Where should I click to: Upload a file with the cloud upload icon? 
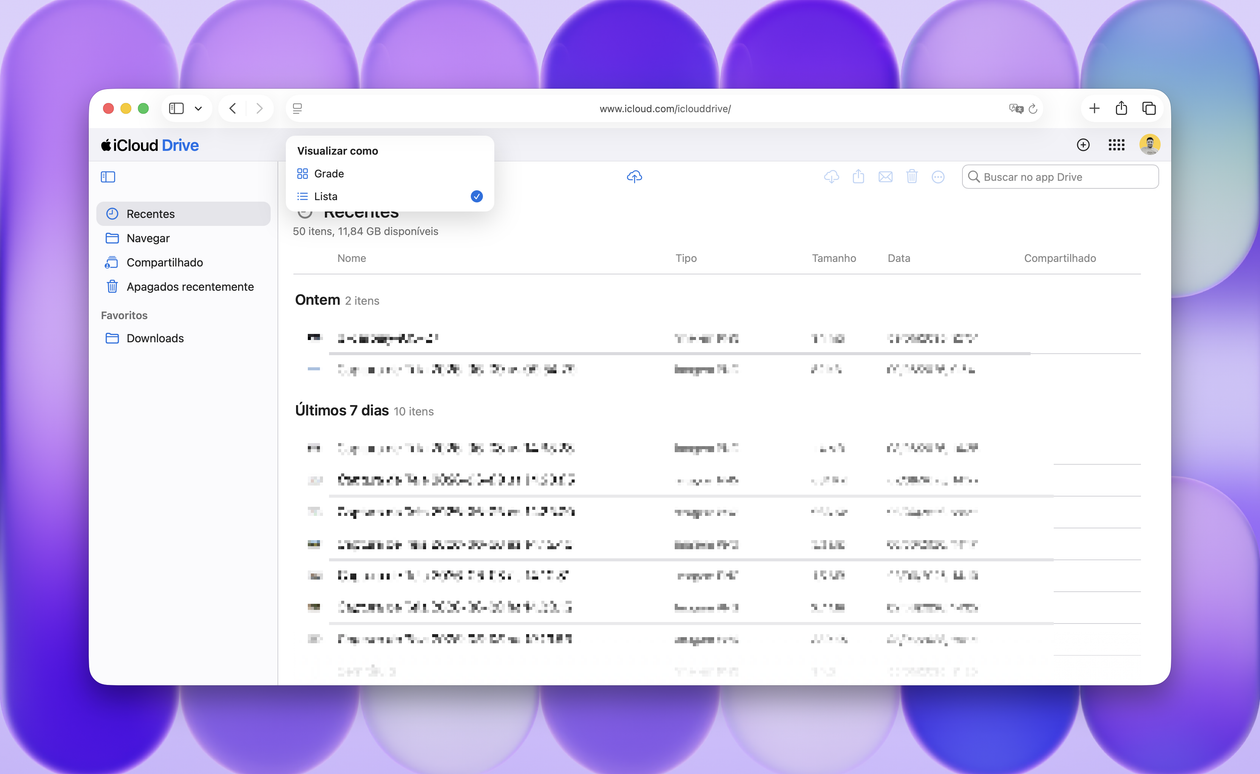pos(634,176)
